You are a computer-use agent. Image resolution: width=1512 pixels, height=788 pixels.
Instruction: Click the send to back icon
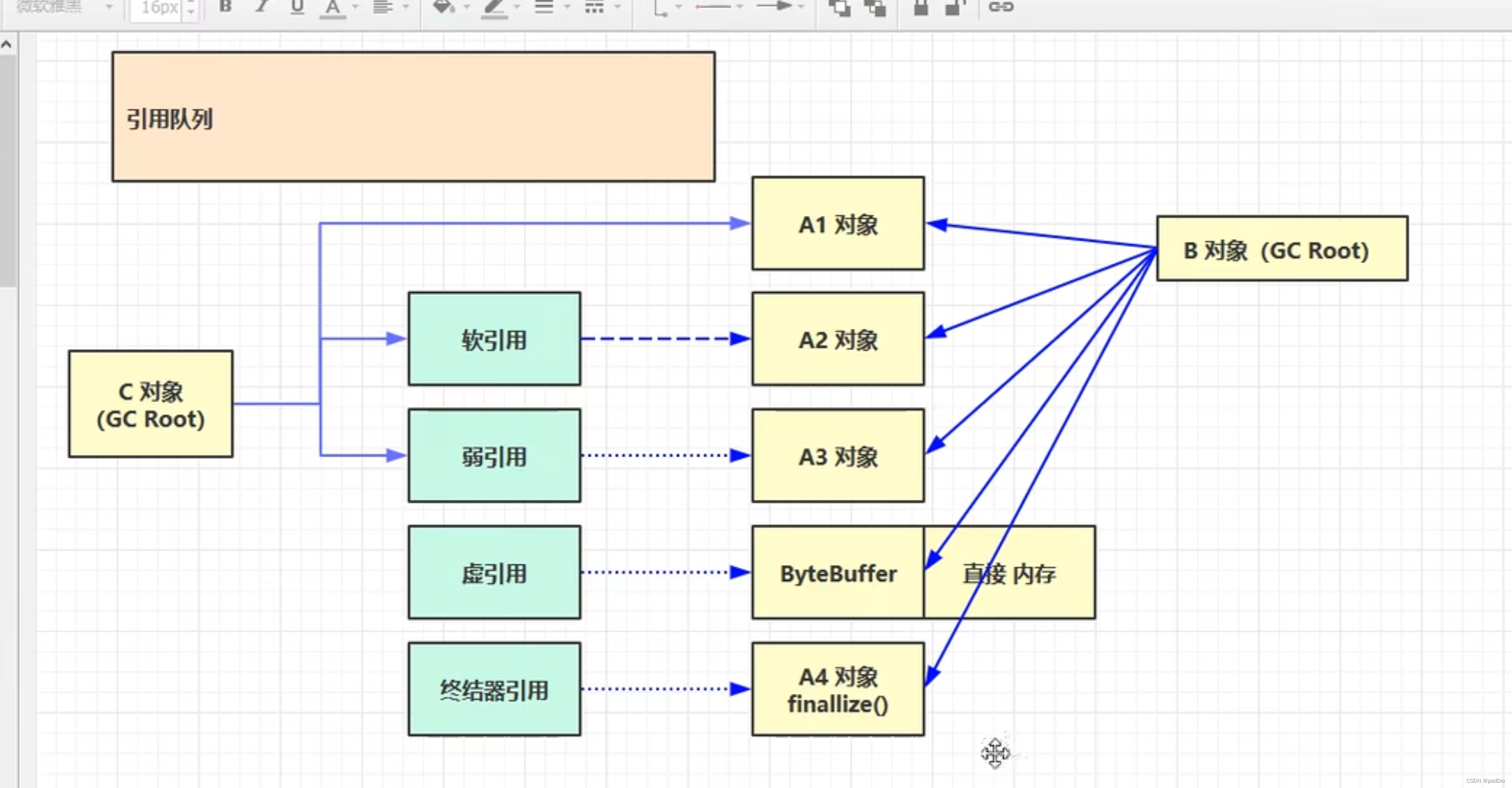(x=876, y=8)
